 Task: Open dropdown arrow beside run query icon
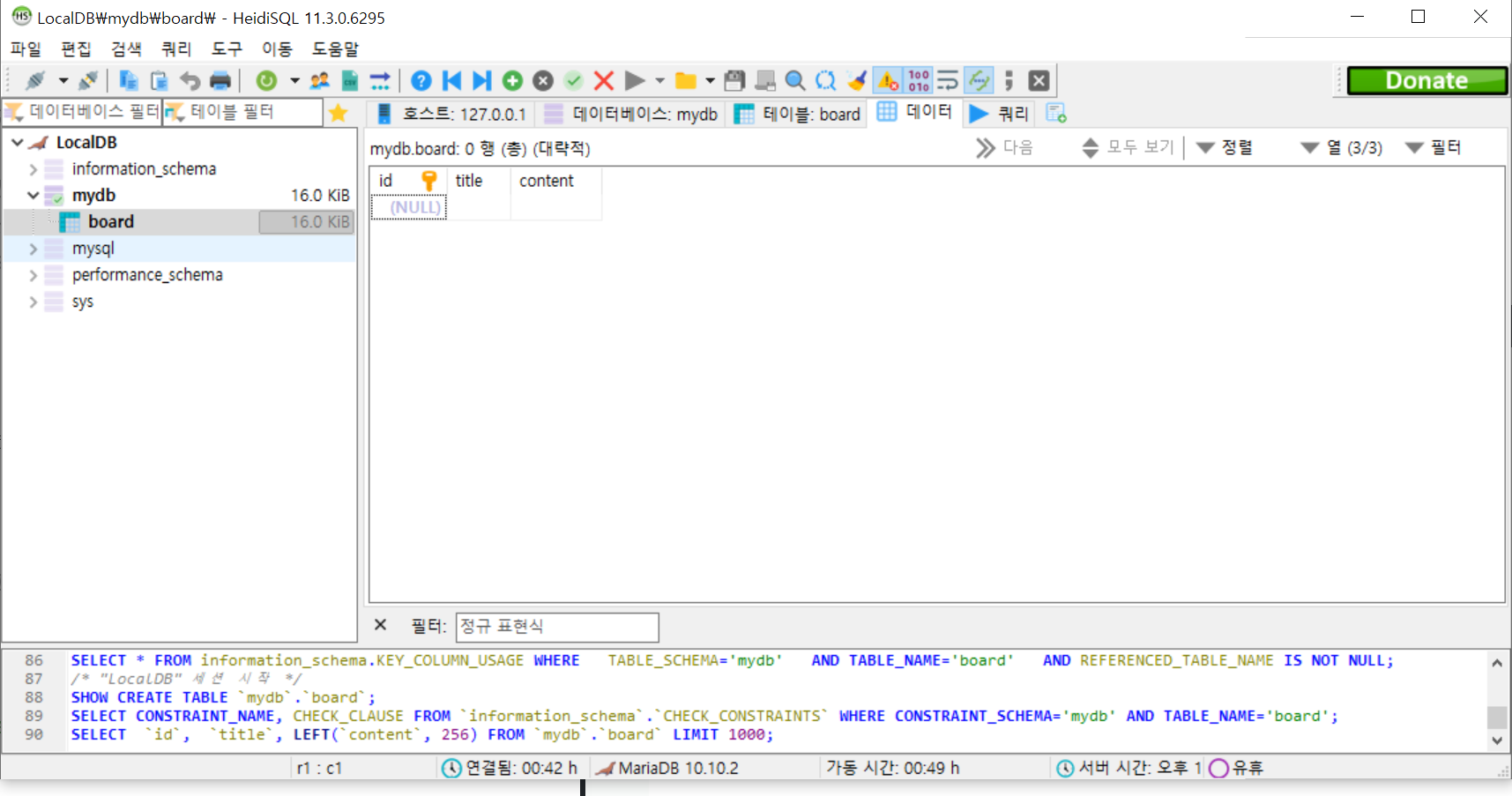[x=659, y=81]
